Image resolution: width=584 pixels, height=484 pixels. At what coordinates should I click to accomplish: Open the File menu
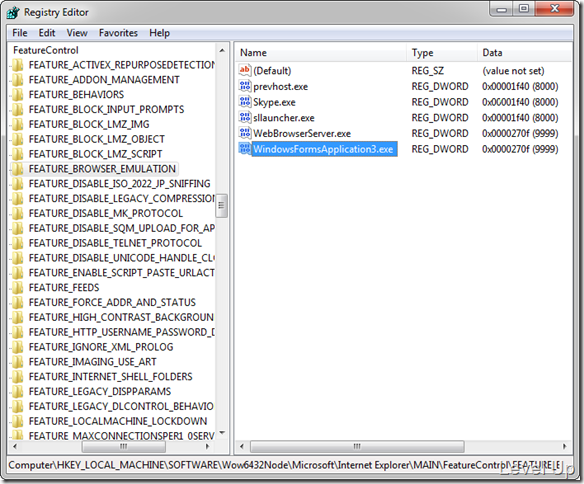tap(19, 33)
